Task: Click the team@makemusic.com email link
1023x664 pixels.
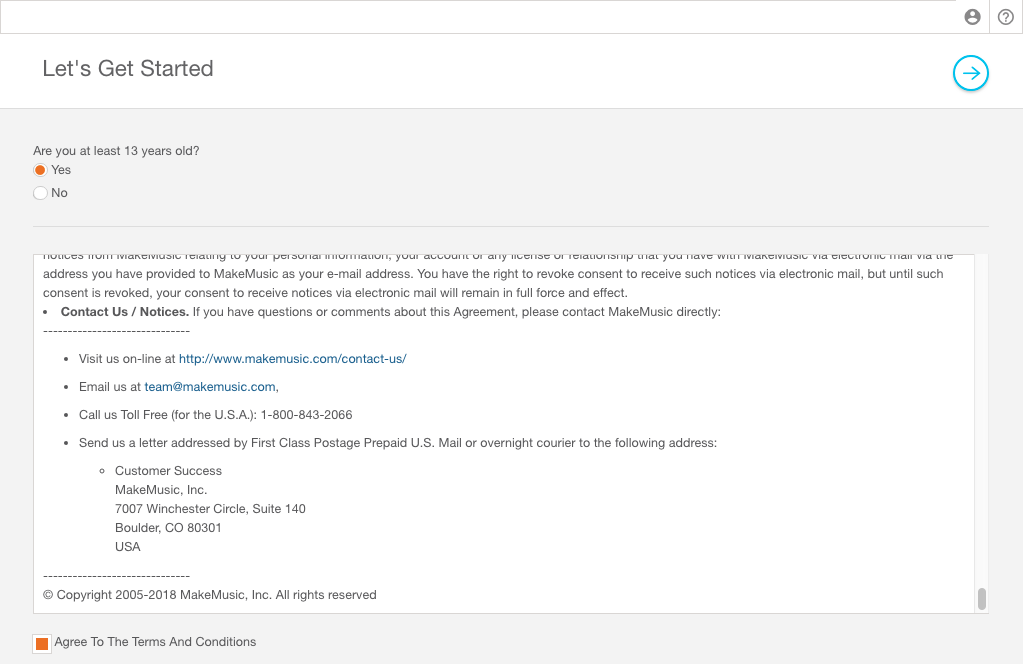Action: (x=209, y=387)
